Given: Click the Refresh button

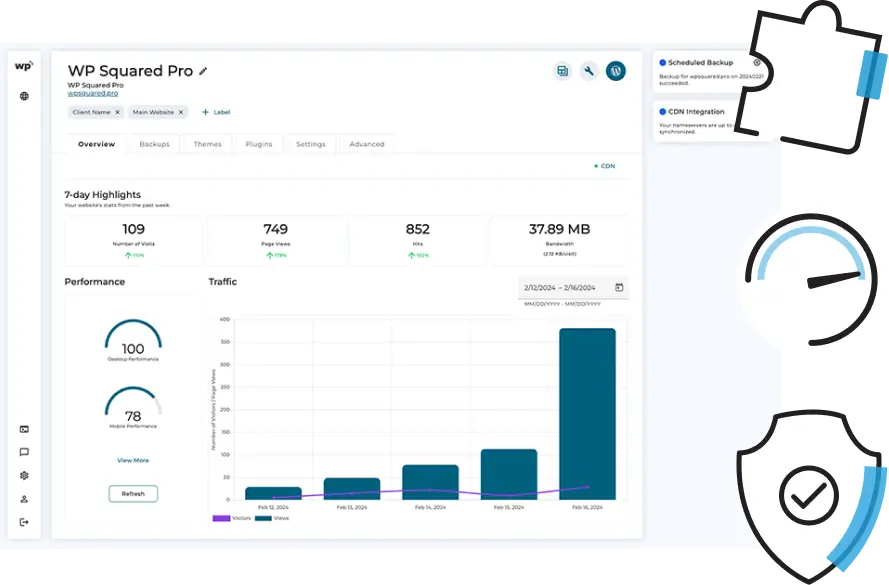Looking at the screenshot, I should (x=133, y=494).
